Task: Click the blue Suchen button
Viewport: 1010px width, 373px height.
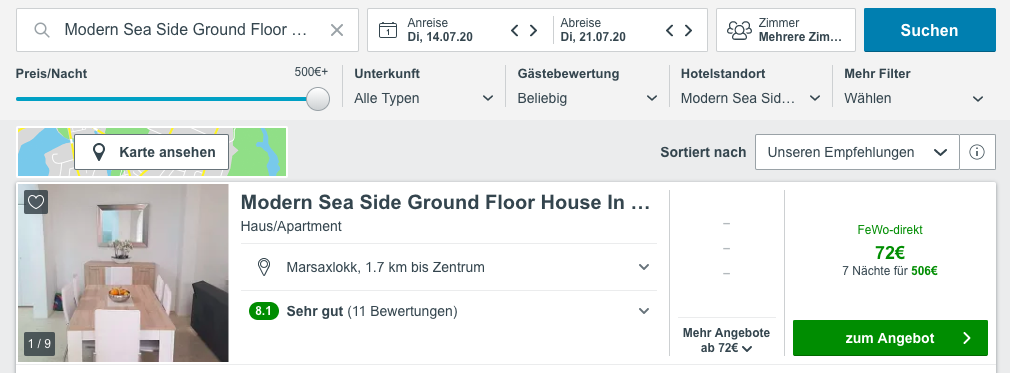Action: [x=929, y=30]
